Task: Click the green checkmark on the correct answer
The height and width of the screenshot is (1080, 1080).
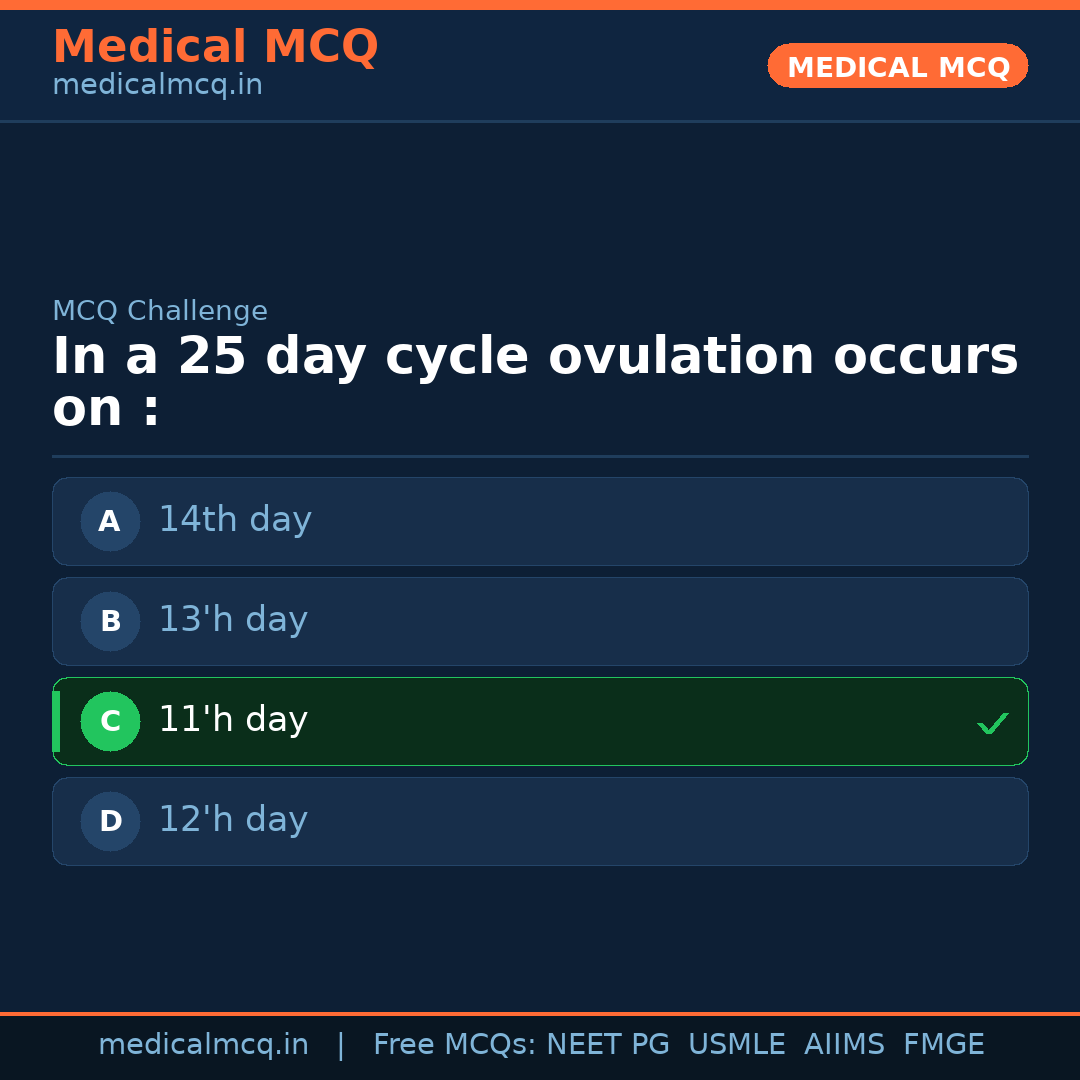Action: (x=993, y=722)
